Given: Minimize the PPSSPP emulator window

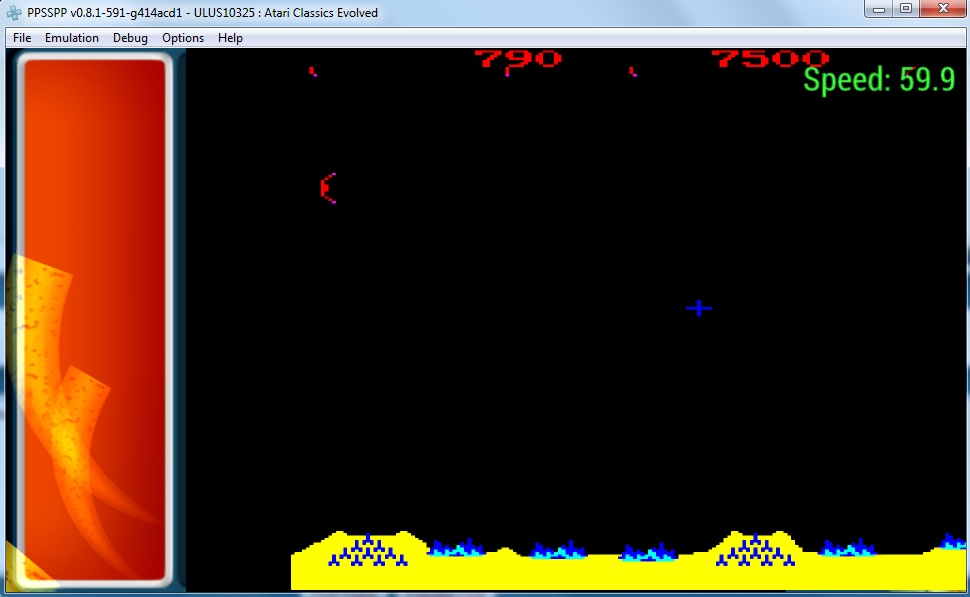Looking at the screenshot, I should (880, 9).
